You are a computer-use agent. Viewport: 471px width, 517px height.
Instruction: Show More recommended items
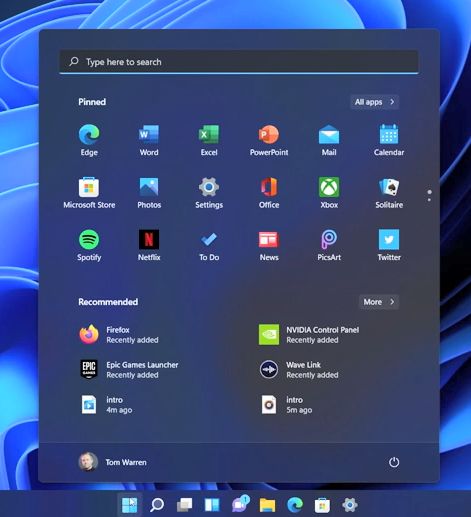click(379, 302)
